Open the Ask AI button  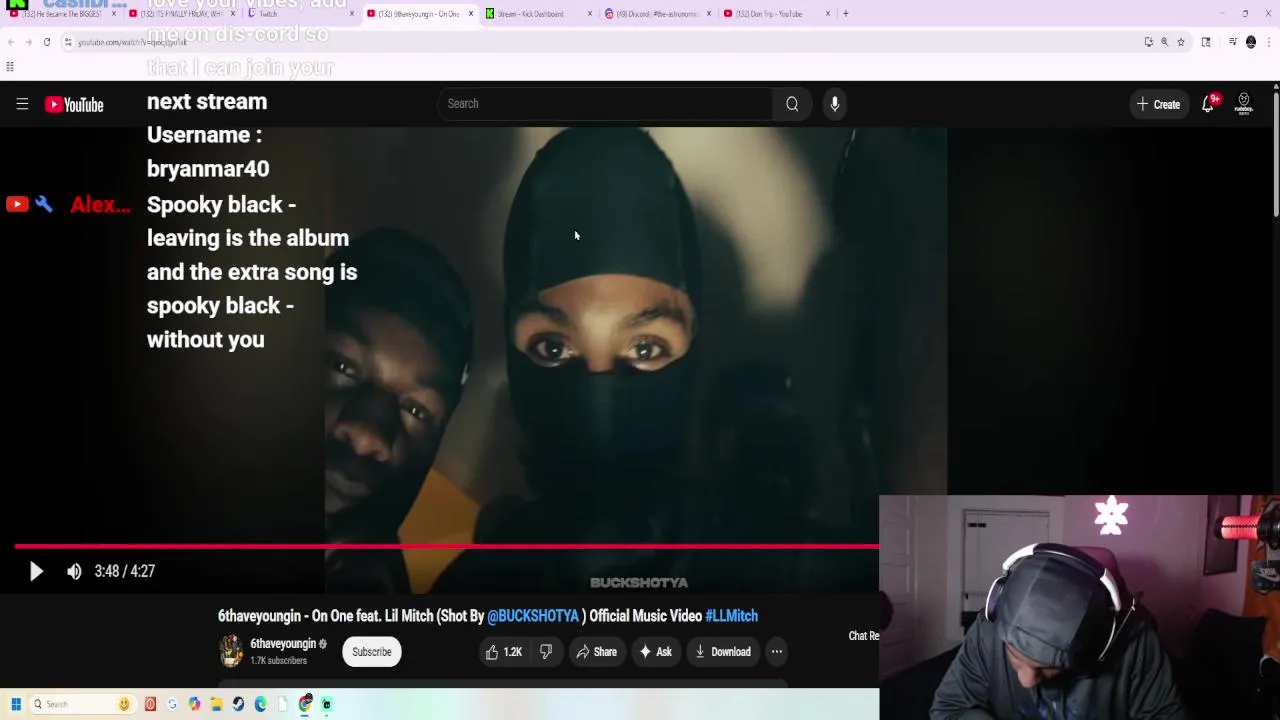[x=656, y=652]
